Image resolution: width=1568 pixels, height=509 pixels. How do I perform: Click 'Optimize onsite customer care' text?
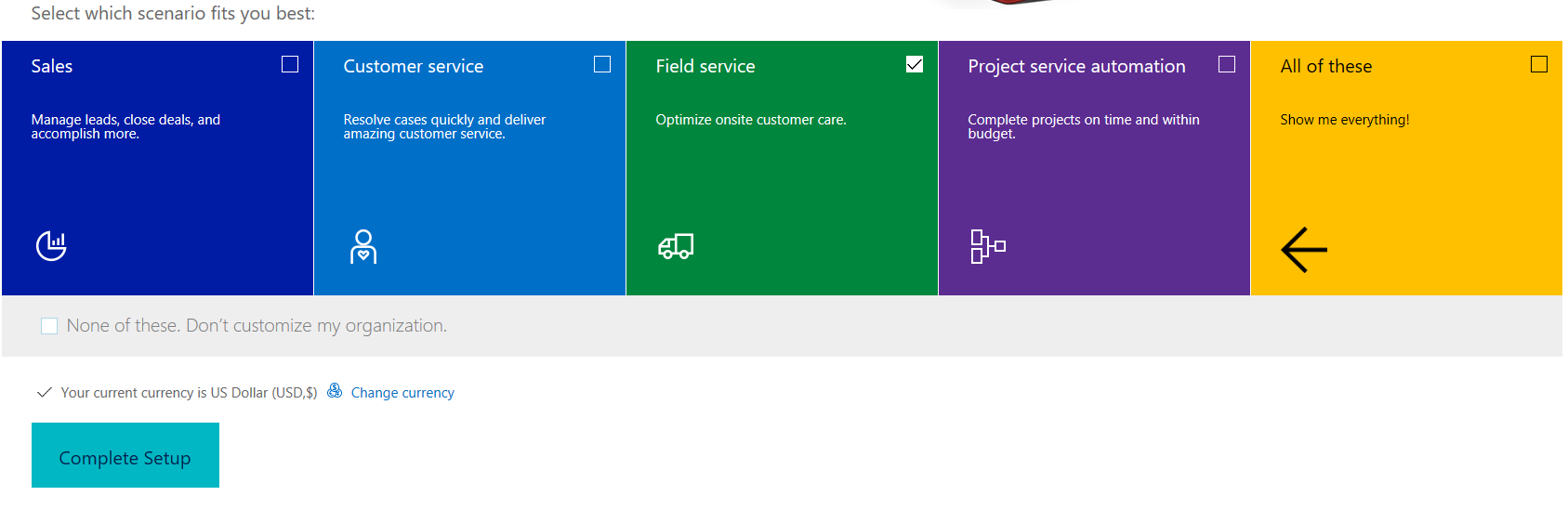pyautogui.click(x=751, y=120)
